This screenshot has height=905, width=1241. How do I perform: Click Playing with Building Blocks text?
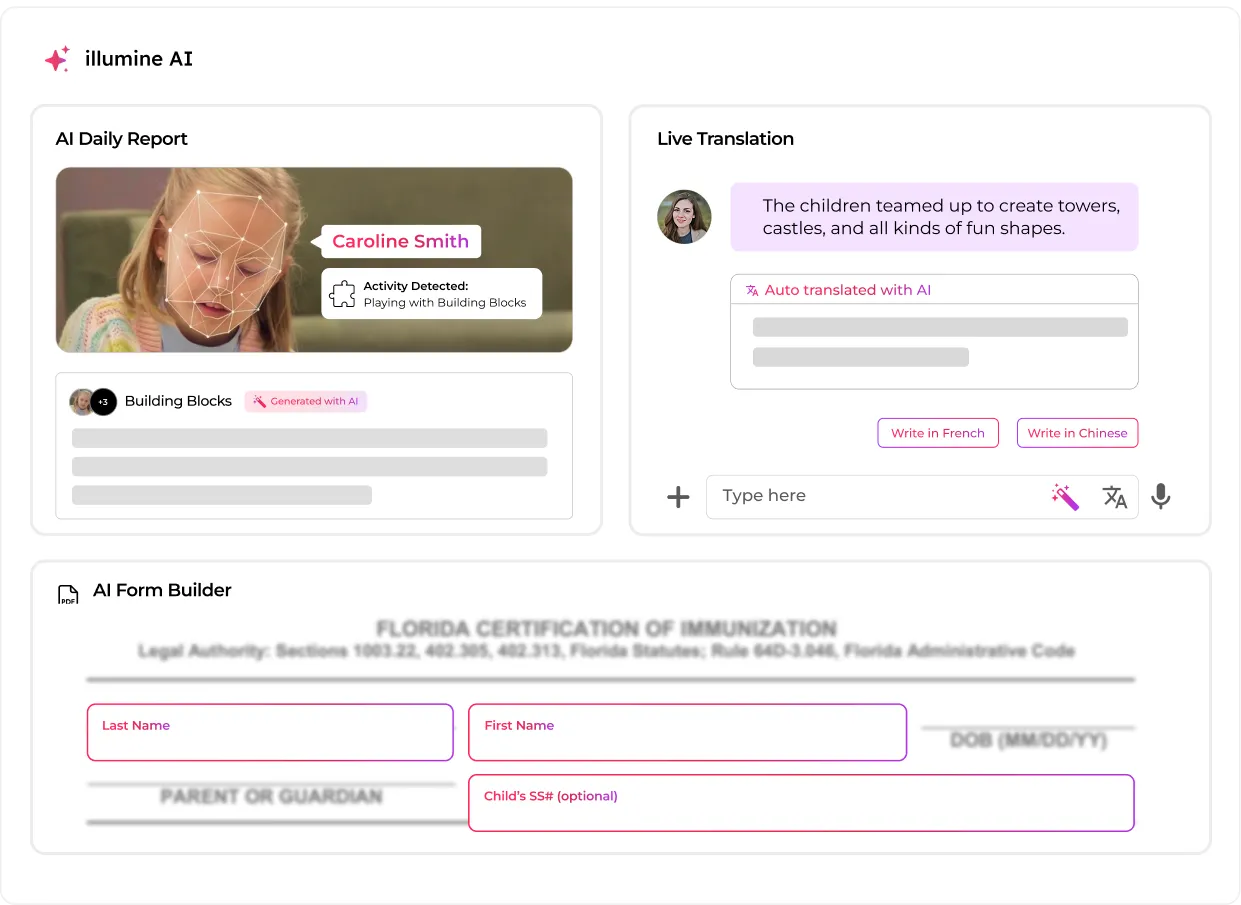pos(445,303)
